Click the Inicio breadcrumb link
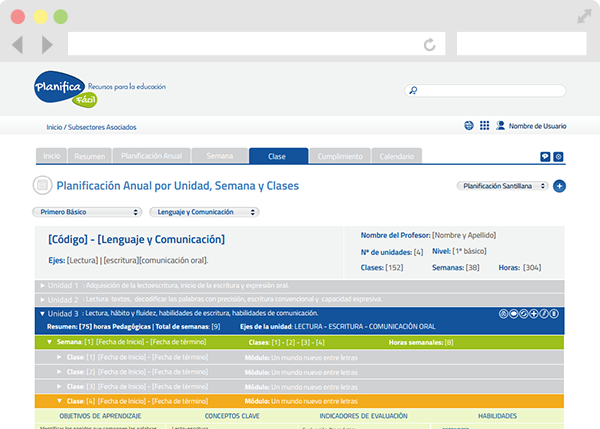 pyautogui.click(x=54, y=127)
